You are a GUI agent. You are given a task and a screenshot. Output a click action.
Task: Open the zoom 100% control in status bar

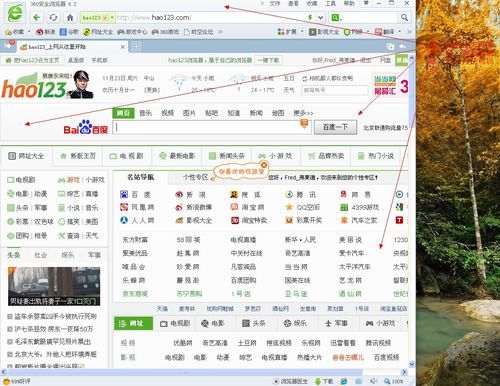394,381
